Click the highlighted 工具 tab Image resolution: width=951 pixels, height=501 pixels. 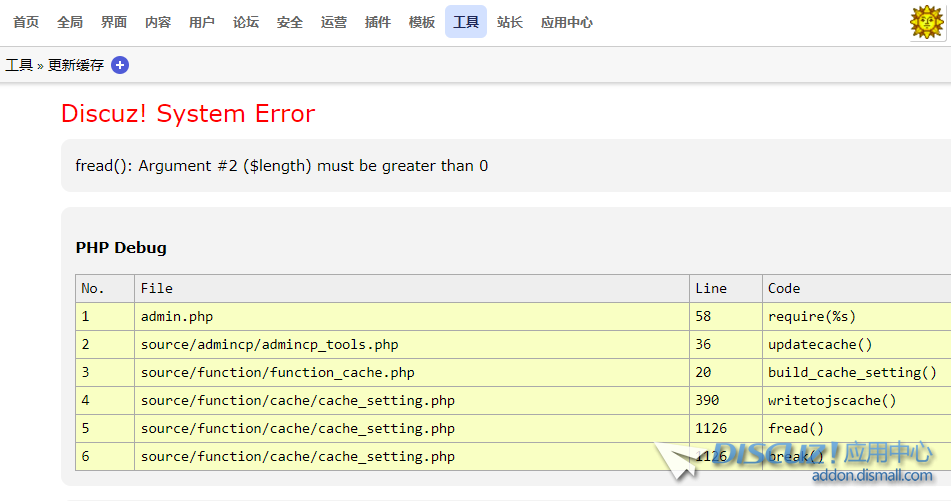(466, 22)
